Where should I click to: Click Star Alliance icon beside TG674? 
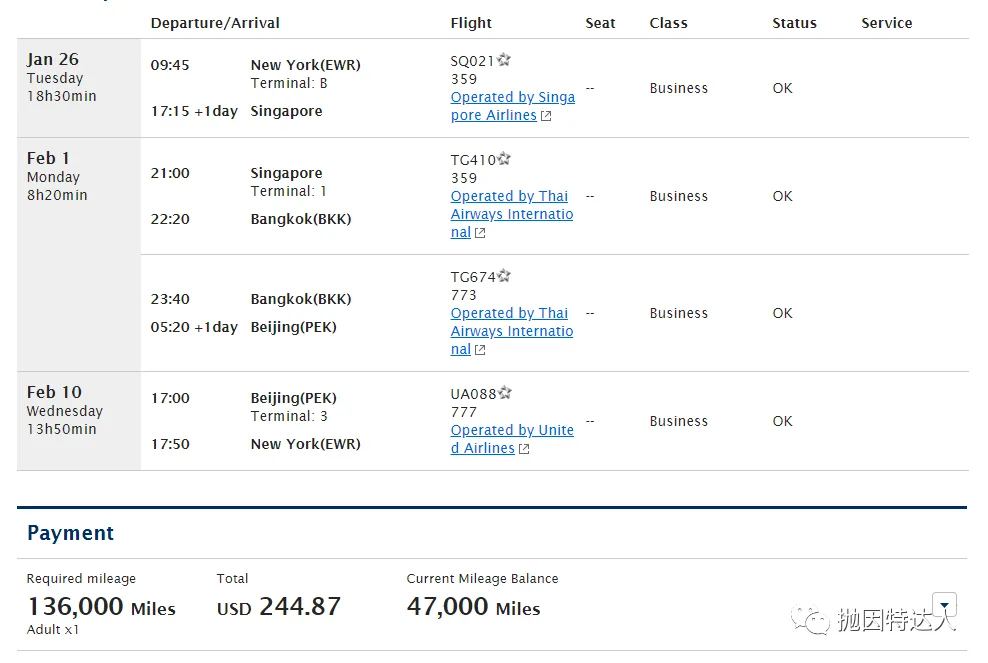[505, 276]
